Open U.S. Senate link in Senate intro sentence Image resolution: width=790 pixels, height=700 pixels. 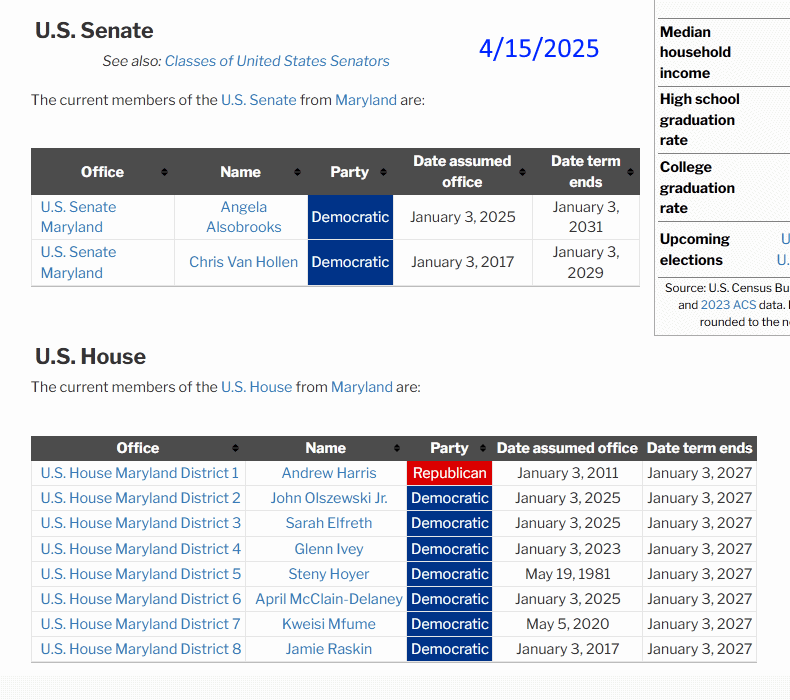(x=258, y=100)
